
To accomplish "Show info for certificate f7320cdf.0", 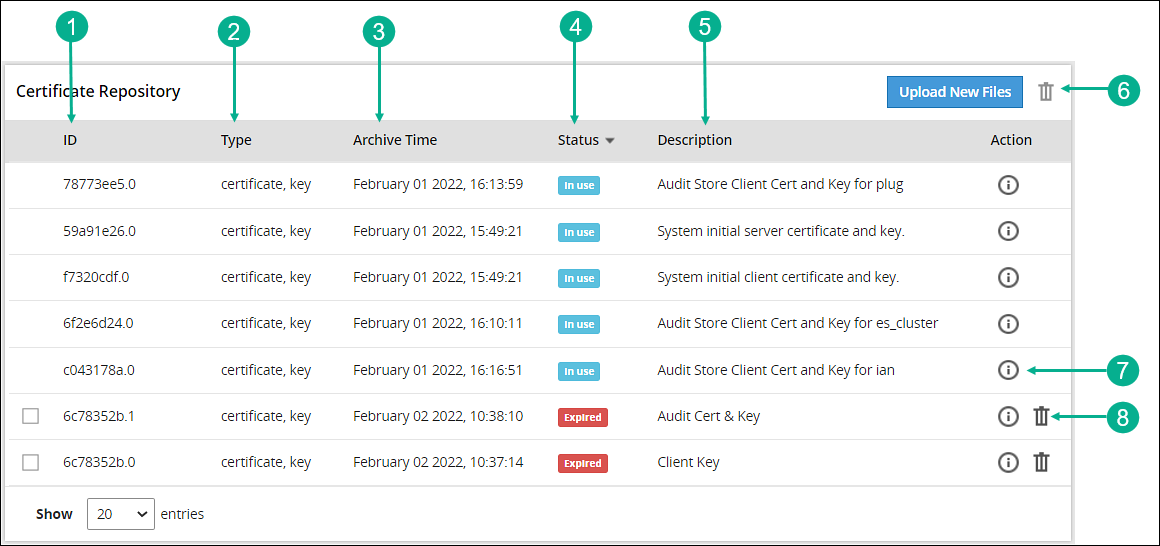I will tap(1008, 277).
